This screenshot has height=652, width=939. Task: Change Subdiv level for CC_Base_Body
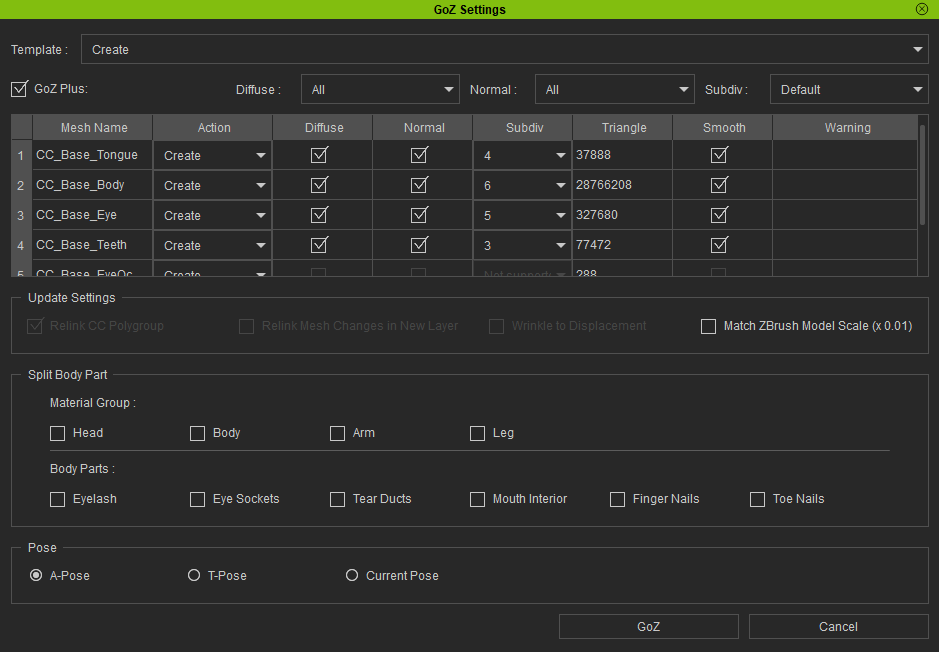523,185
